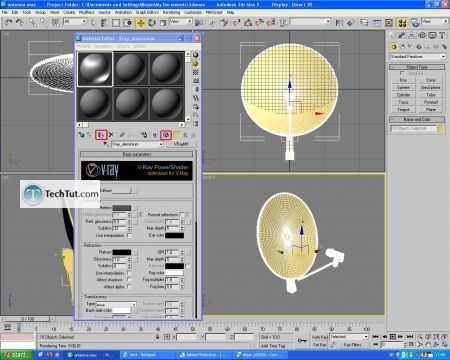The height and width of the screenshot is (360, 450).
Task: Enable Affect shadows checkbox
Action: 129,280
